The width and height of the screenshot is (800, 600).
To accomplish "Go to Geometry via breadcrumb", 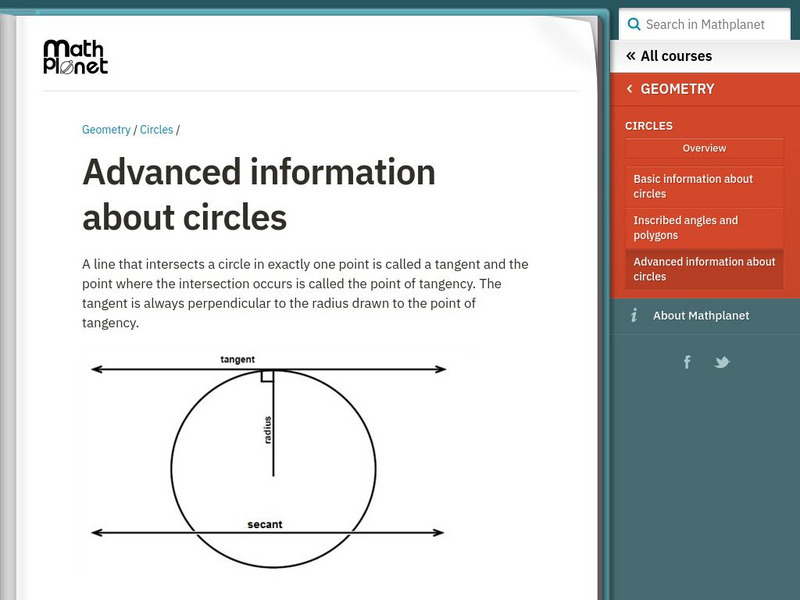I will (106, 130).
